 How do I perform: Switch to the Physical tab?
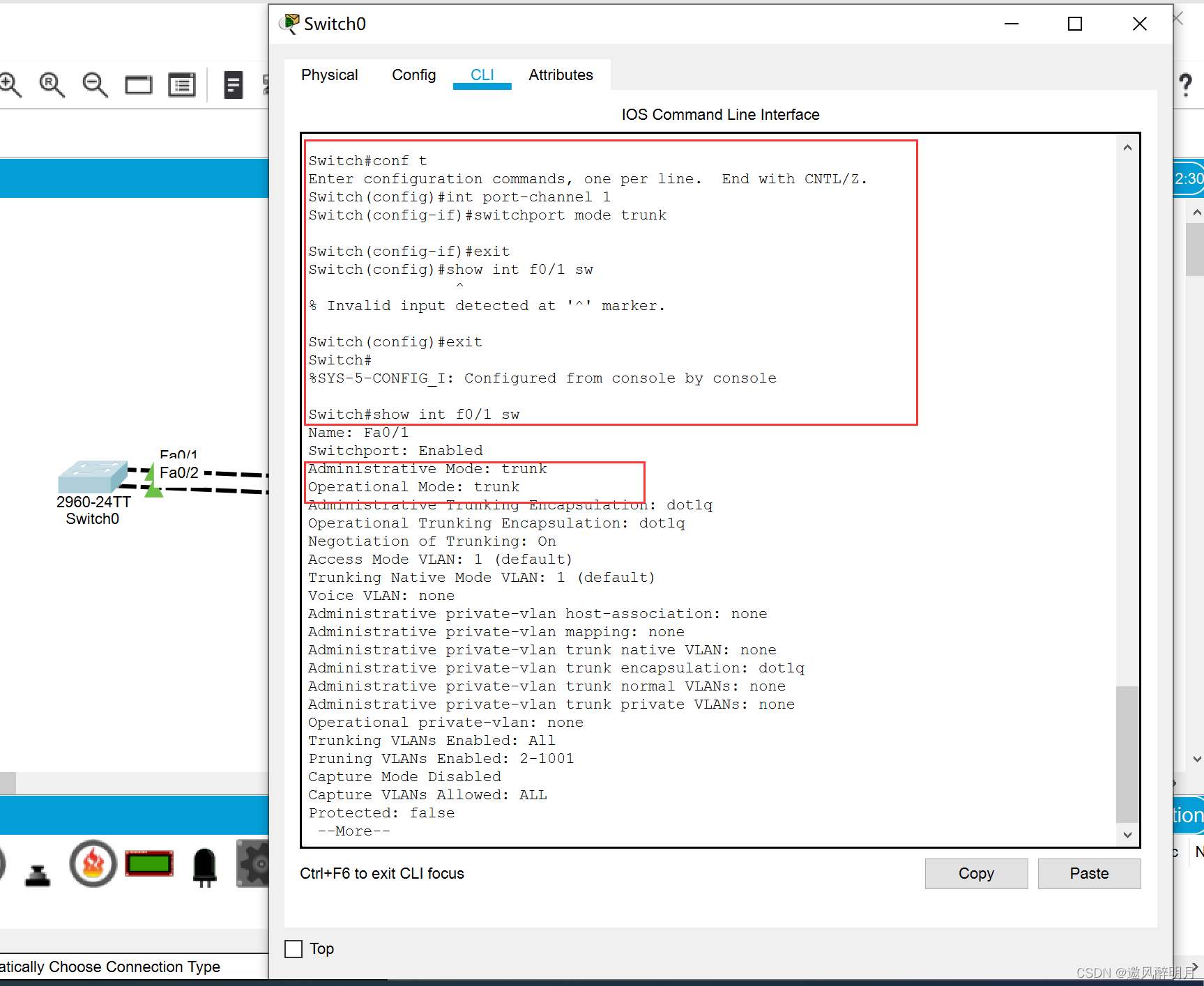coord(329,75)
